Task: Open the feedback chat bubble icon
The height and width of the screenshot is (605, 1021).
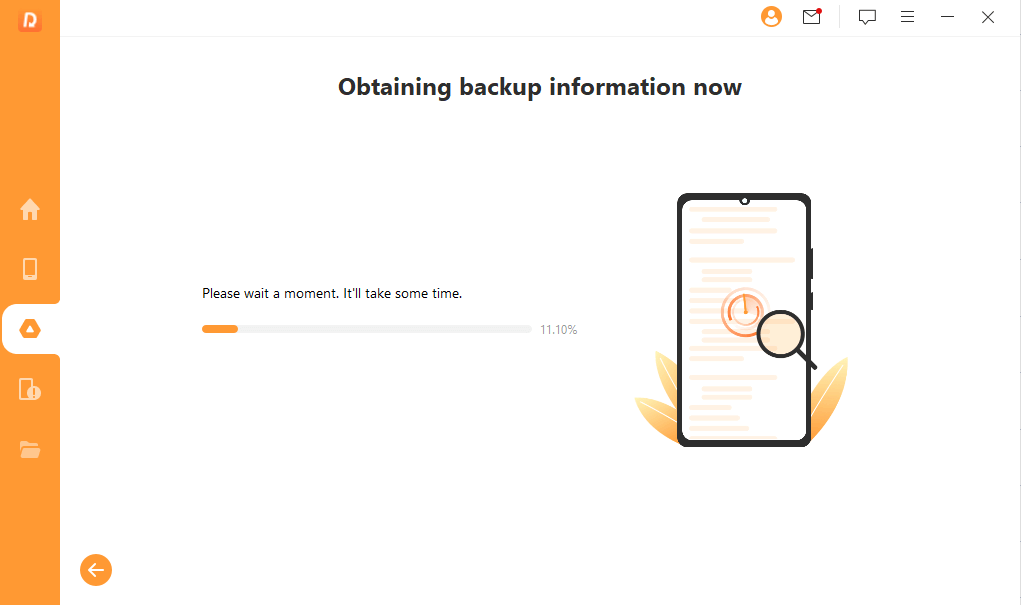Action: pyautogui.click(x=867, y=17)
